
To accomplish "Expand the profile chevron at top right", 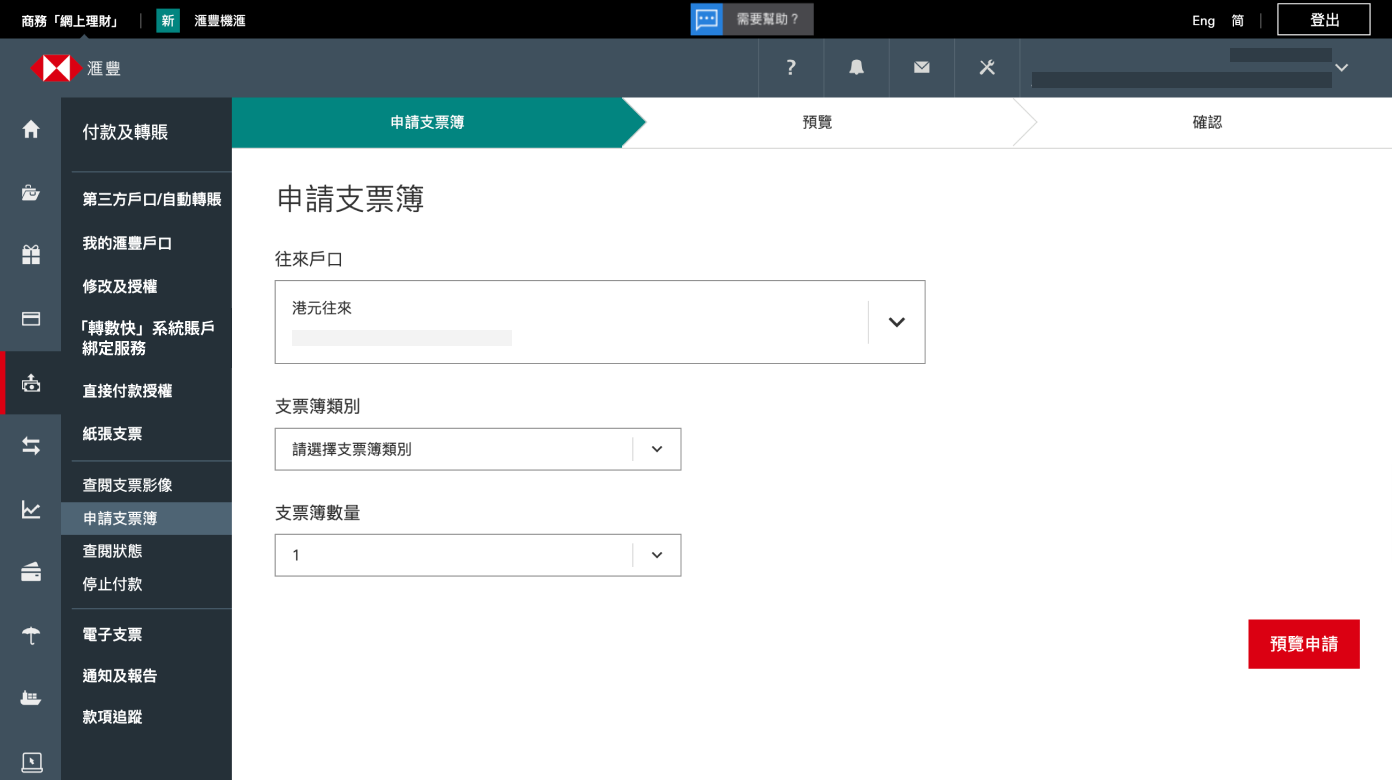I will click(1341, 67).
